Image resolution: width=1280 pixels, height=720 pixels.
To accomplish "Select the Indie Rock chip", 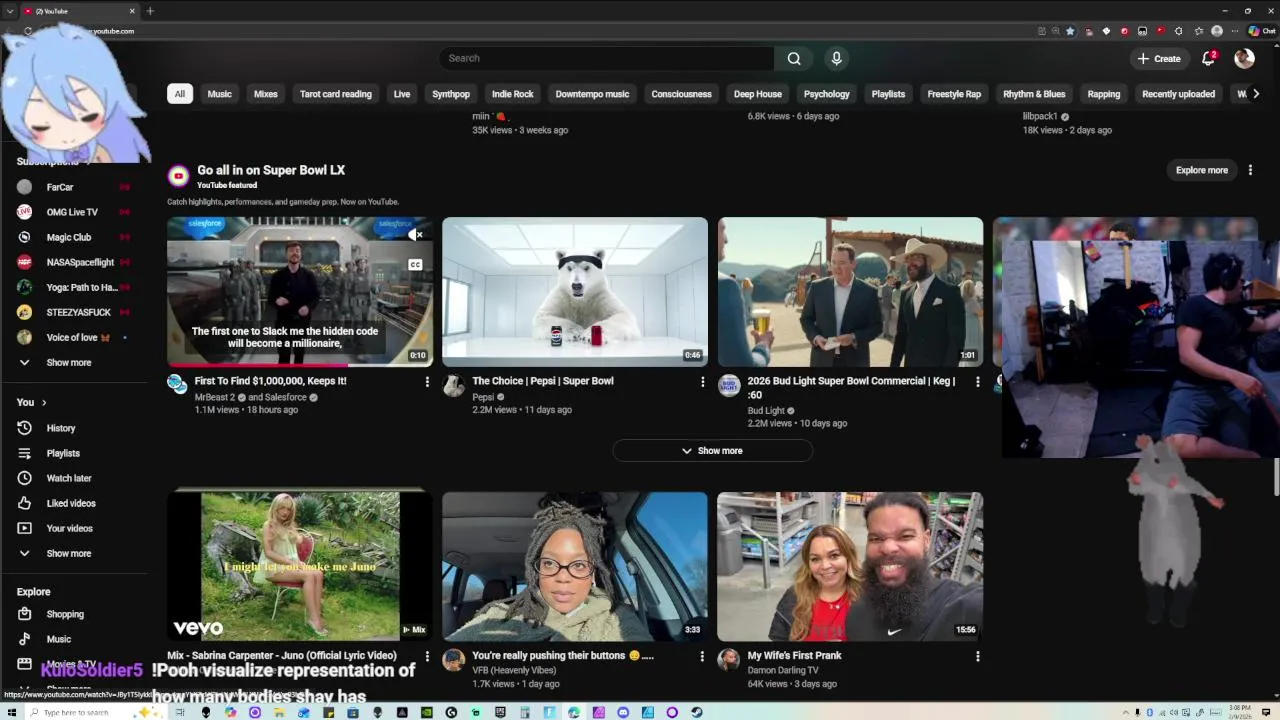I will coord(513,94).
